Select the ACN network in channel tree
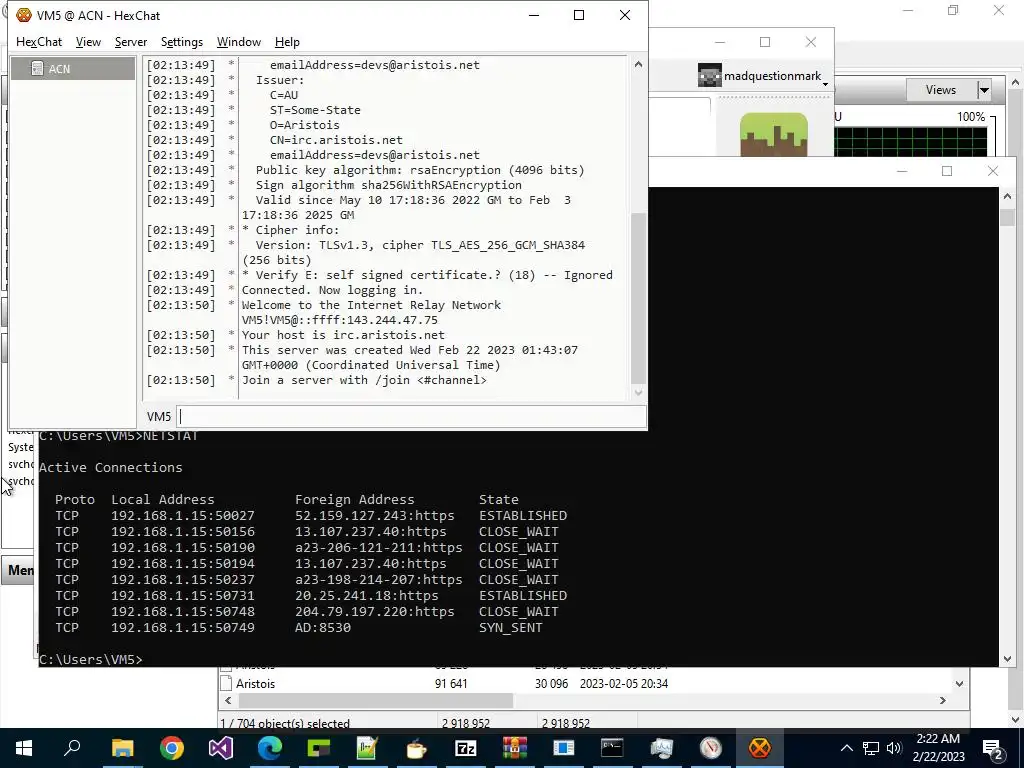This screenshot has height=768, width=1024. pos(73,69)
